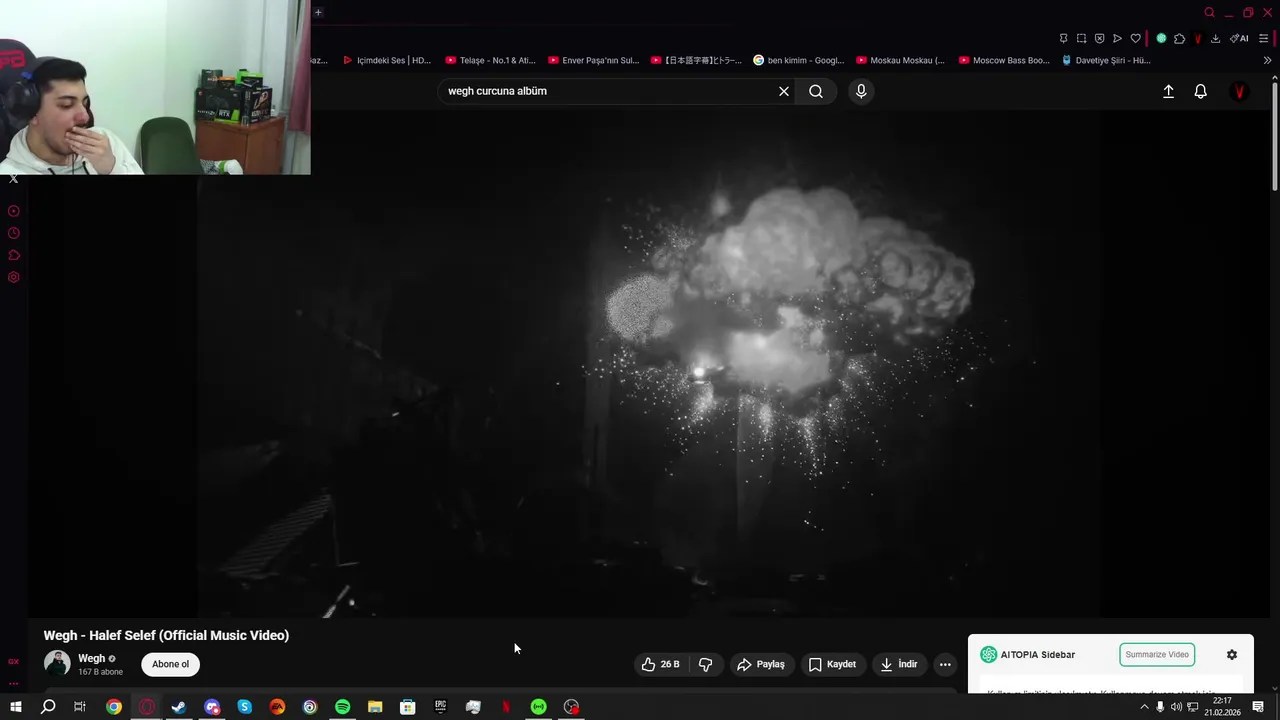1280x720 pixels.
Task: Open ben kimim - Google bookmark
Action: (x=799, y=60)
